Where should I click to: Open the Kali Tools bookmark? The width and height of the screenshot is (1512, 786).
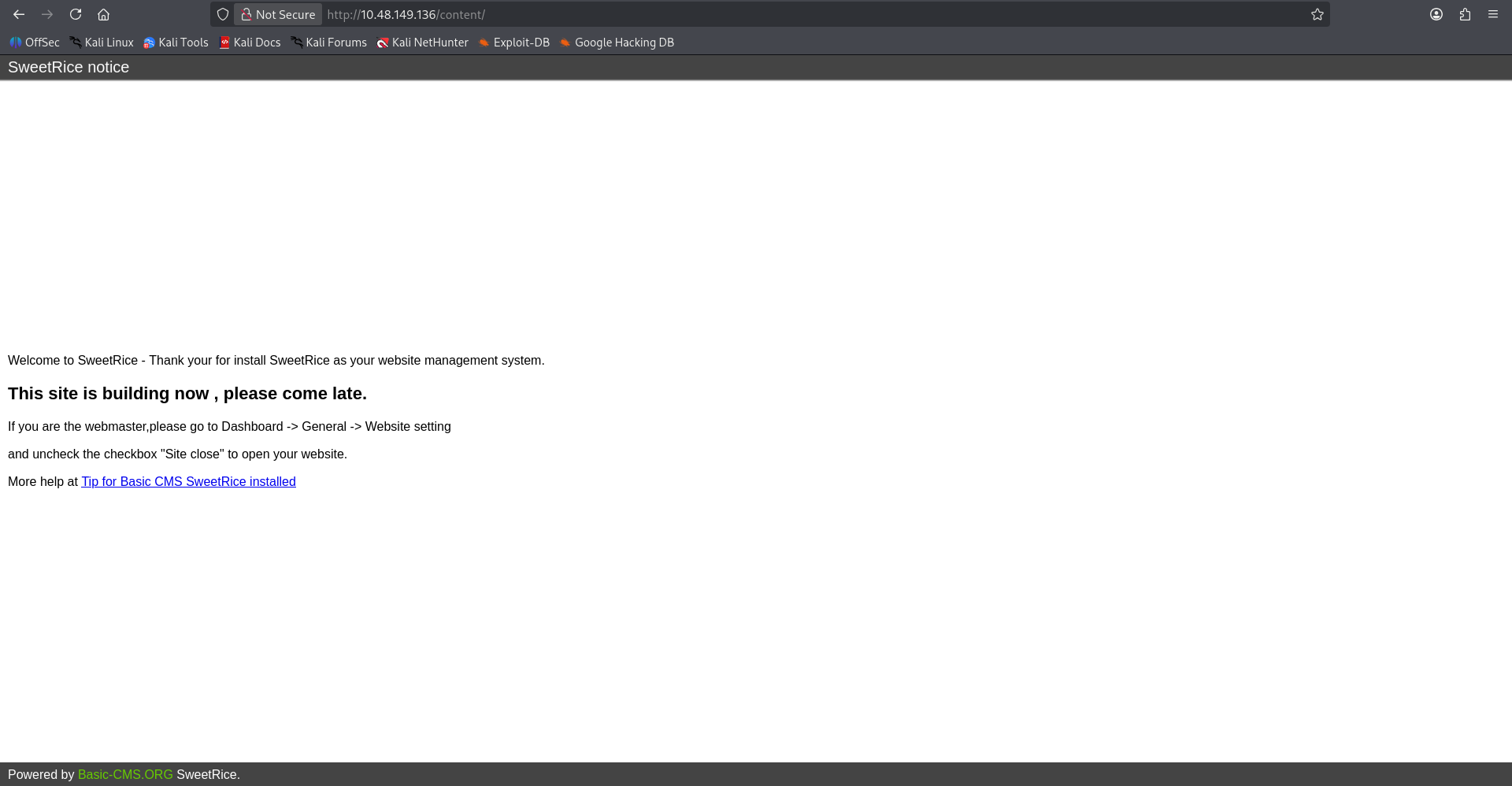[x=176, y=43]
